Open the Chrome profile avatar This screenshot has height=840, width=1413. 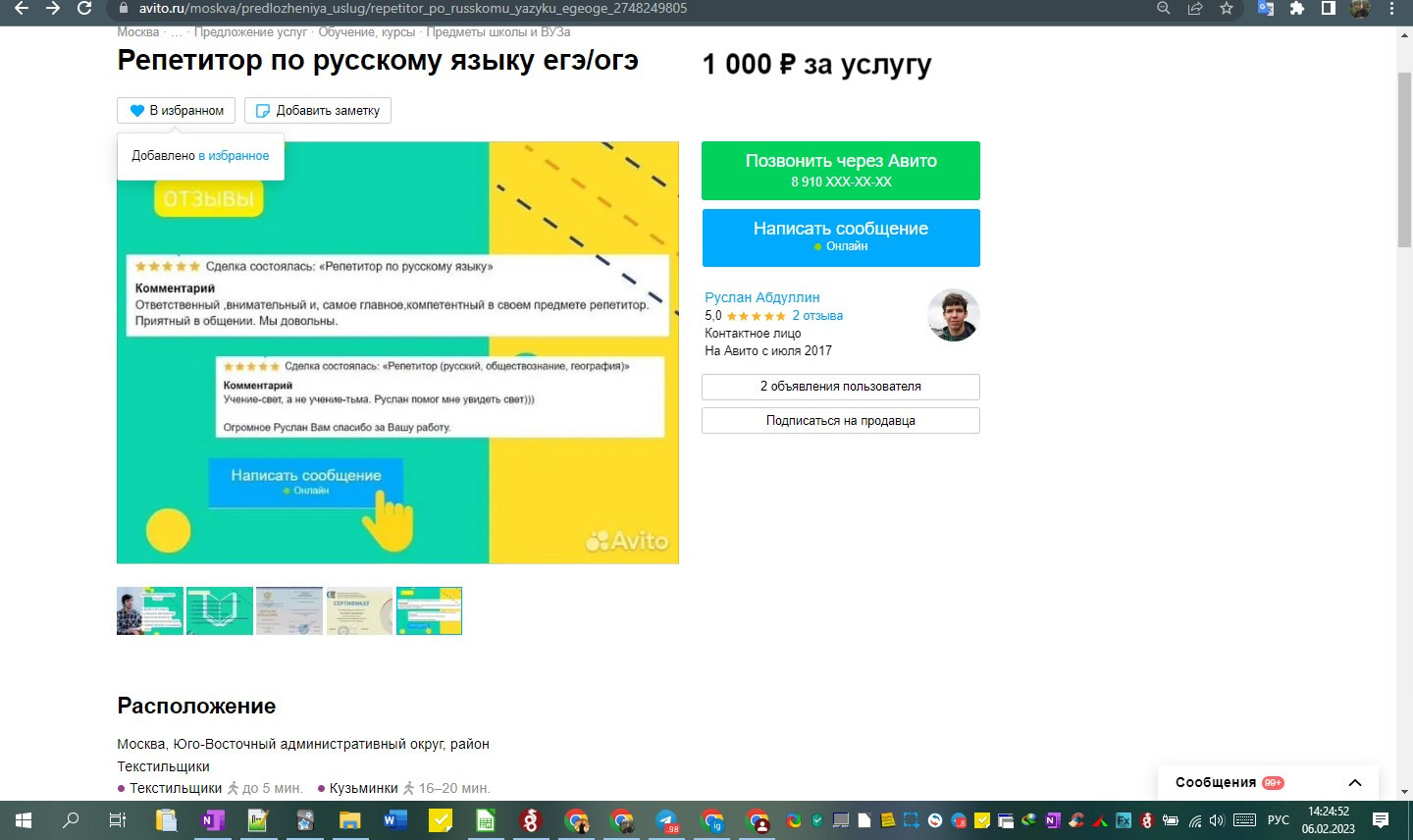(1360, 8)
